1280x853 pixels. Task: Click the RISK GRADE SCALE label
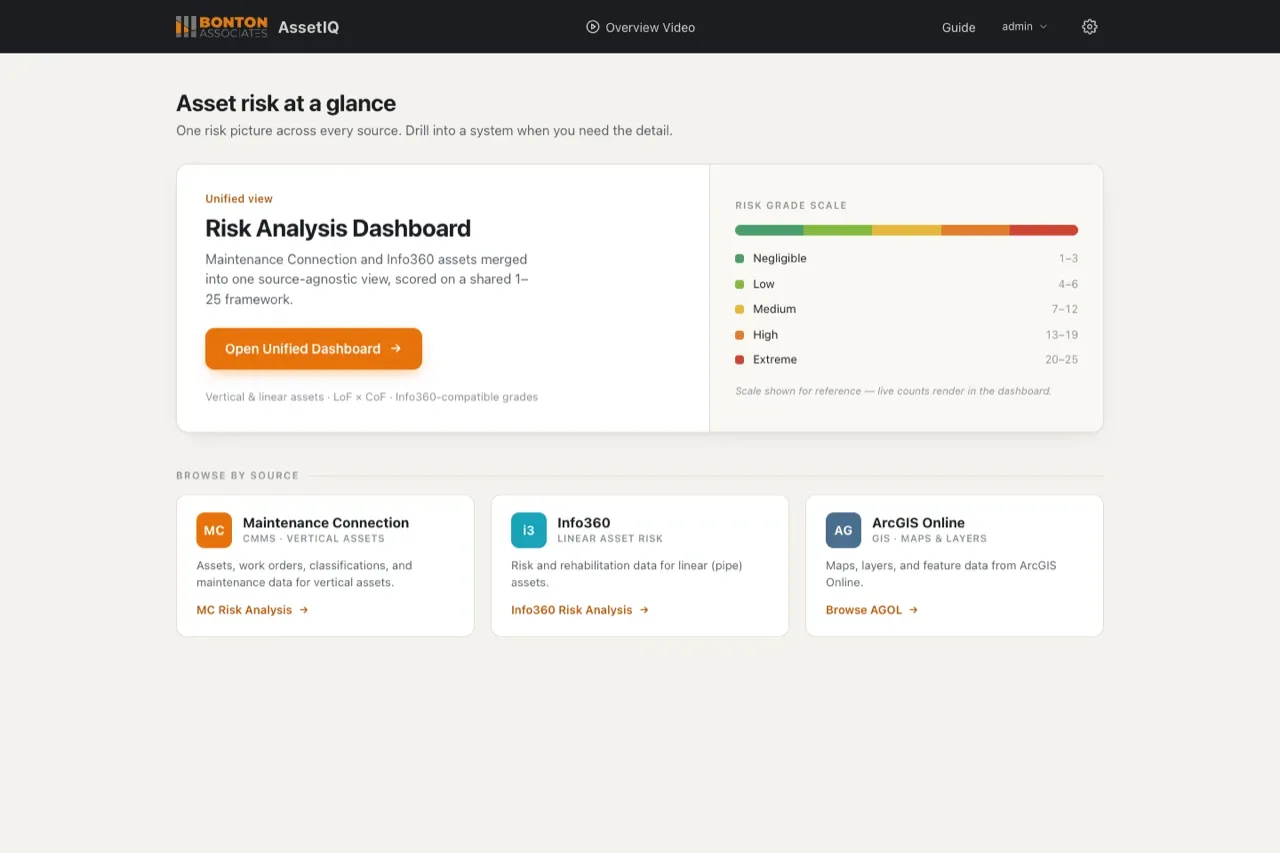pos(791,205)
